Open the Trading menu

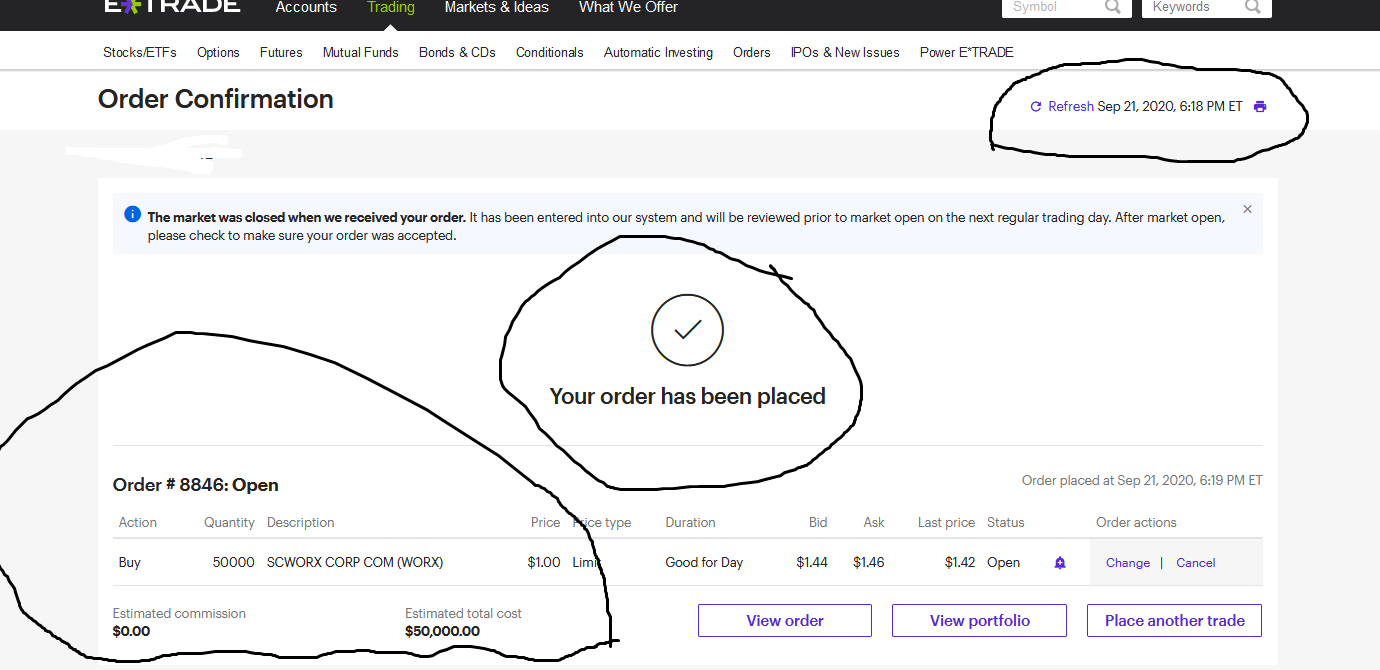click(x=391, y=7)
